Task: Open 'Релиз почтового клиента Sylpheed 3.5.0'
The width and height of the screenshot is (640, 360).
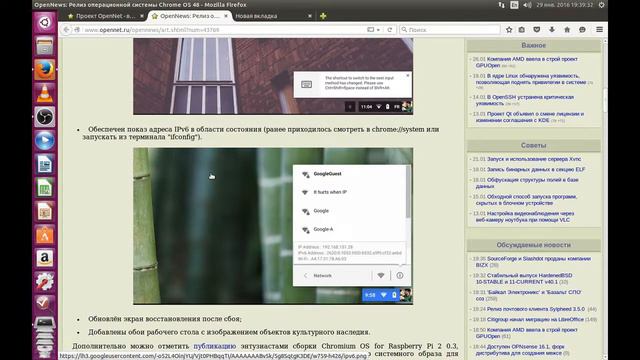Action: coord(536,309)
